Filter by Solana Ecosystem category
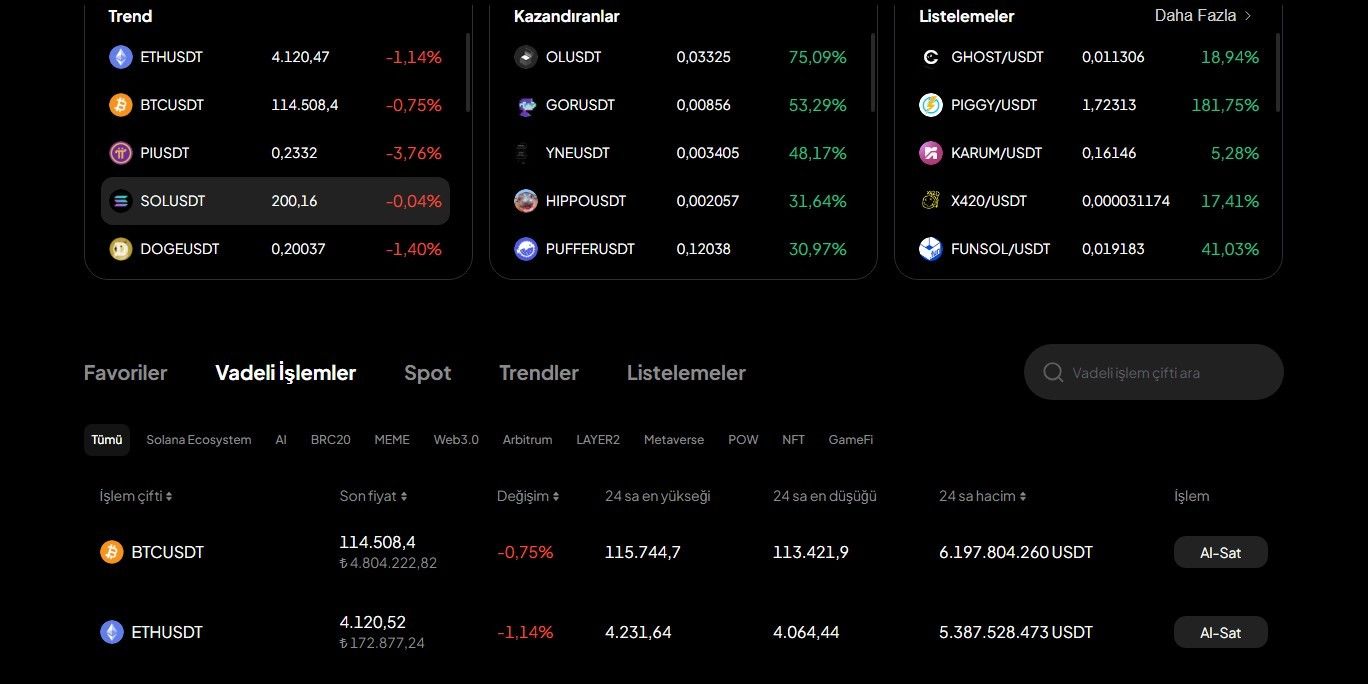The height and width of the screenshot is (684, 1368). point(198,440)
